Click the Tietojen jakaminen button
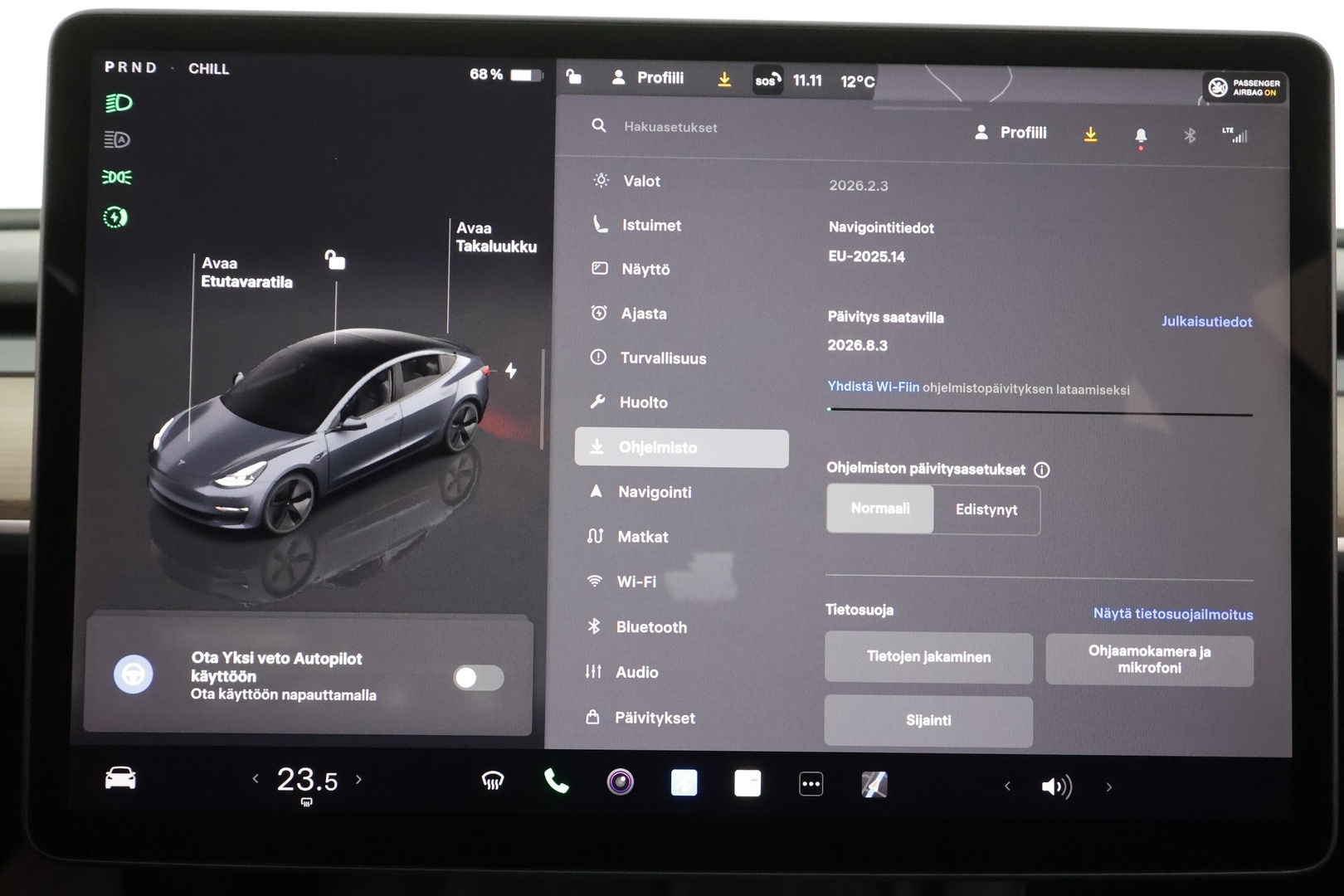The height and width of the screenshot is (896, 1344). [928, 657]
